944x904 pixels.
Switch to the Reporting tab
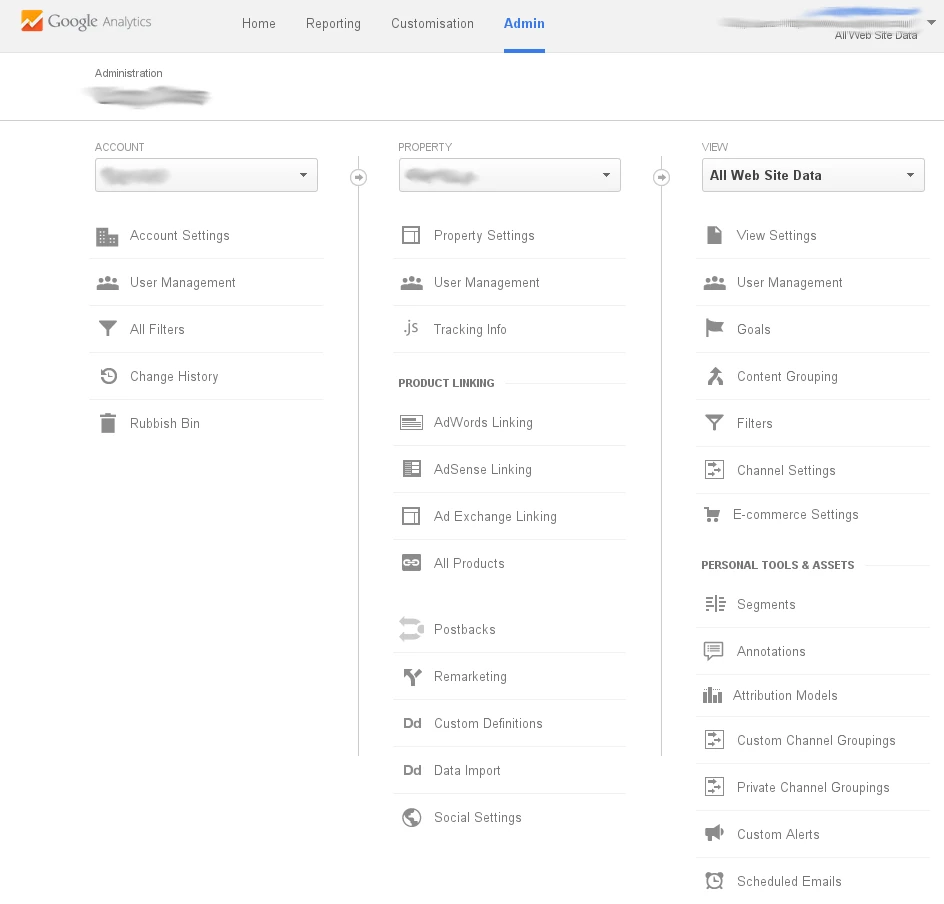click(334, 23)
